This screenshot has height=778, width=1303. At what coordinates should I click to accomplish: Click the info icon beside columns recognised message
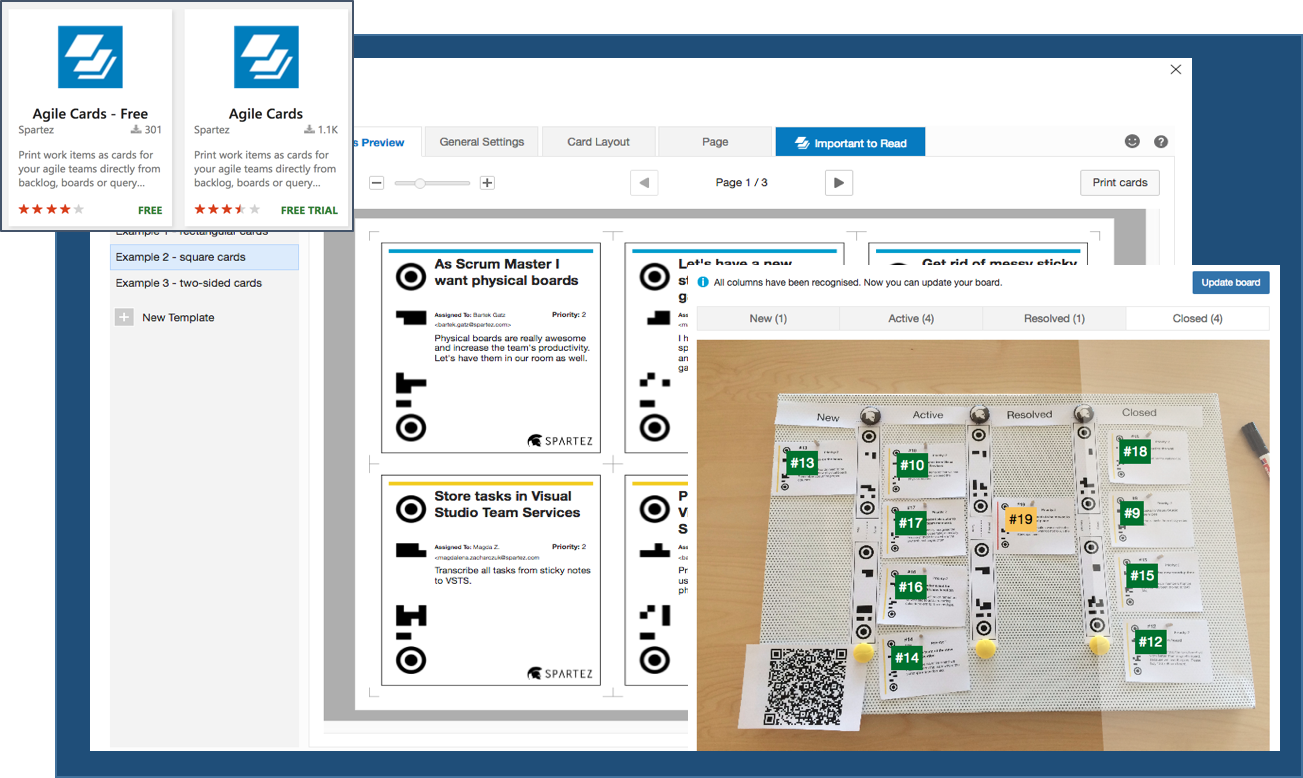[703, 282]
